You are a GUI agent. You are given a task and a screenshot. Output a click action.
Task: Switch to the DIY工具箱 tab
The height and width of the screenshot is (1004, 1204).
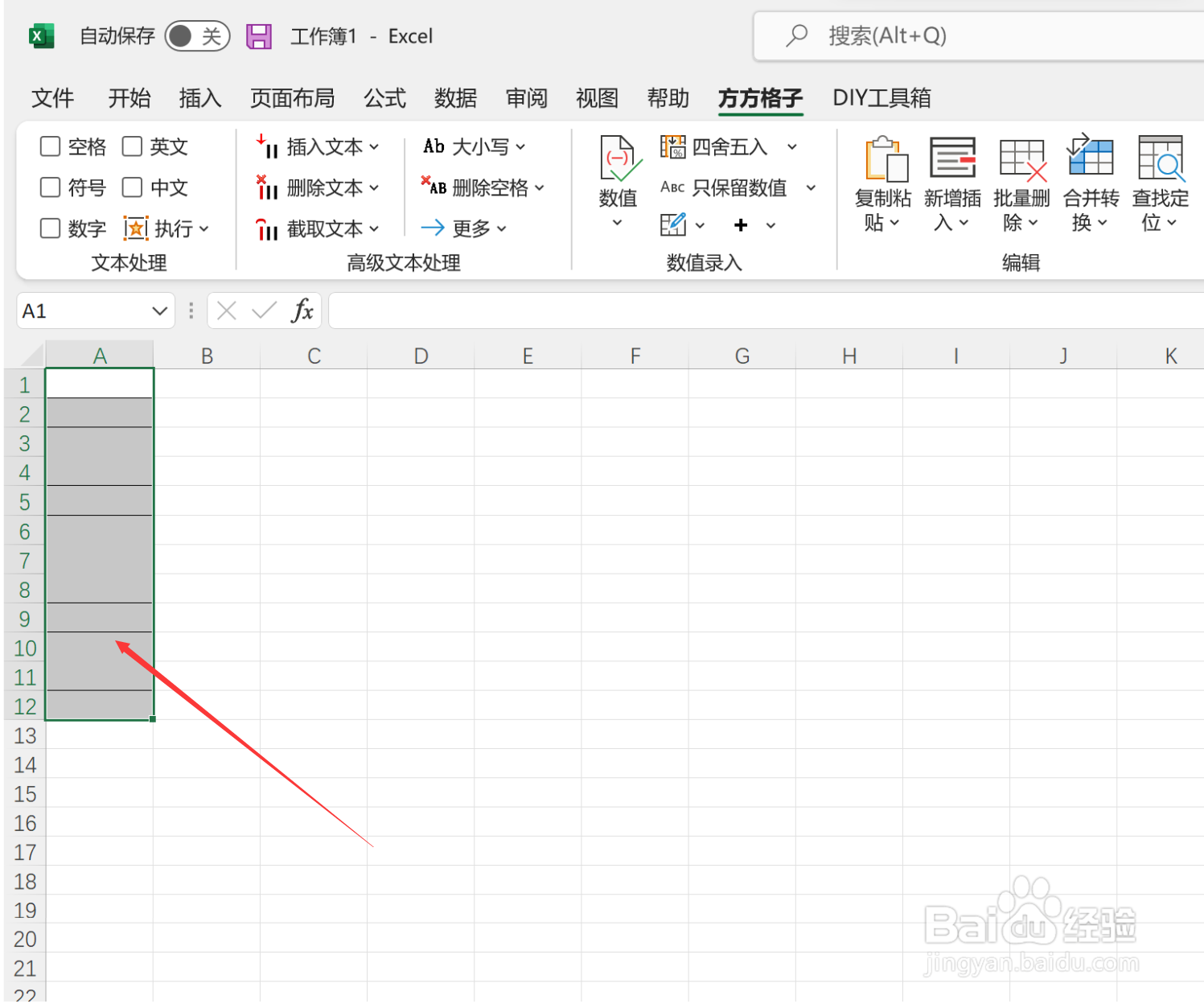(x=882, y=98)
